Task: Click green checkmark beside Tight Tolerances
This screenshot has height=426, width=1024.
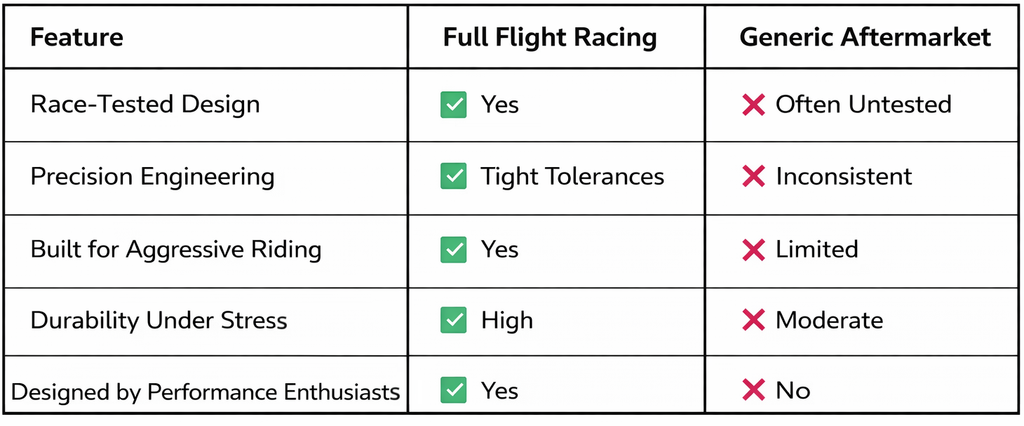Action: pos(454,177)
